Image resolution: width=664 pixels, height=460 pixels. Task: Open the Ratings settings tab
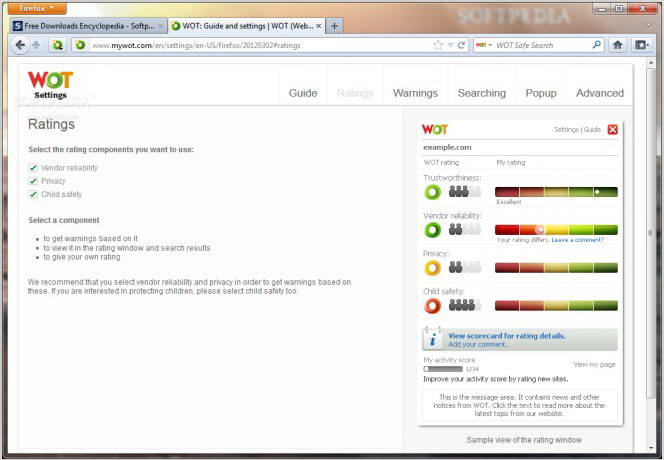(355, 93)
